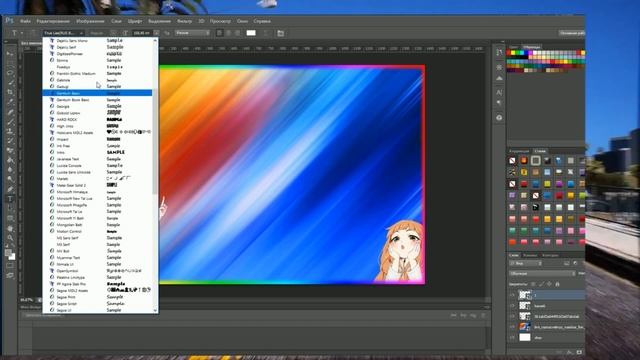Click the text color swatch in options bar
Screen dimensions: 640x360
click(x=251, y=33)
